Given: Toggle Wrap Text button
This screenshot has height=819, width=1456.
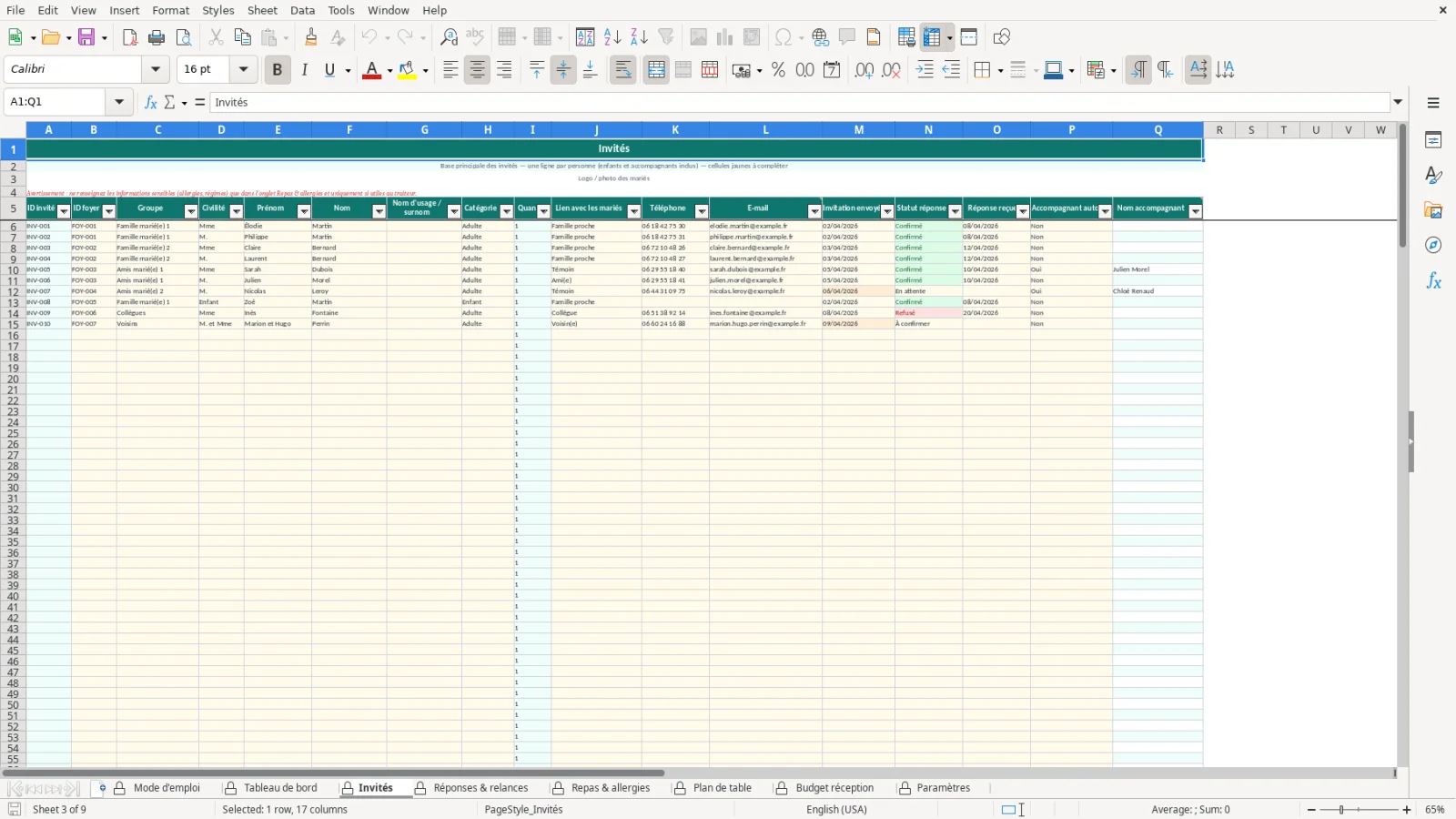Looking at the screenshot, I should 623,70.
